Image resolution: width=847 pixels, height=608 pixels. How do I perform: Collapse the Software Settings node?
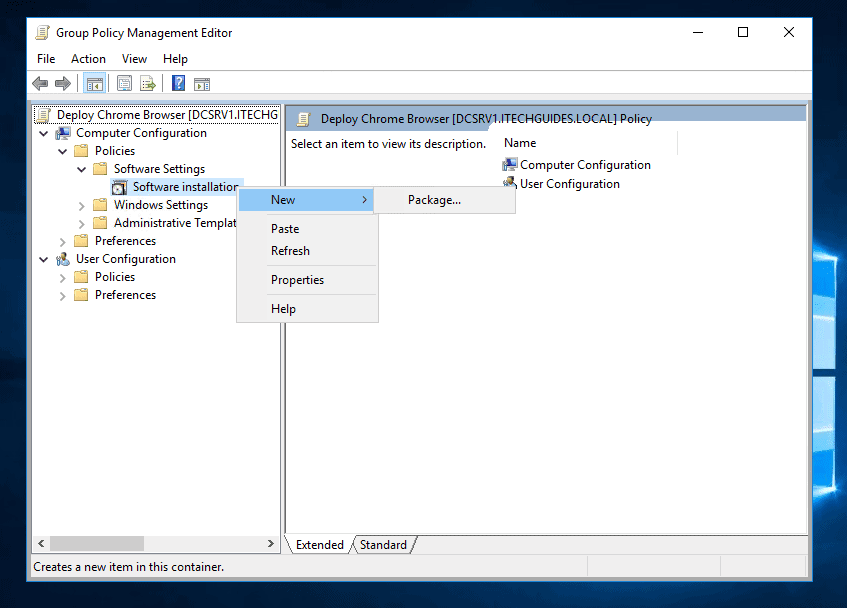pyautogui.click(x=82, y=169)
